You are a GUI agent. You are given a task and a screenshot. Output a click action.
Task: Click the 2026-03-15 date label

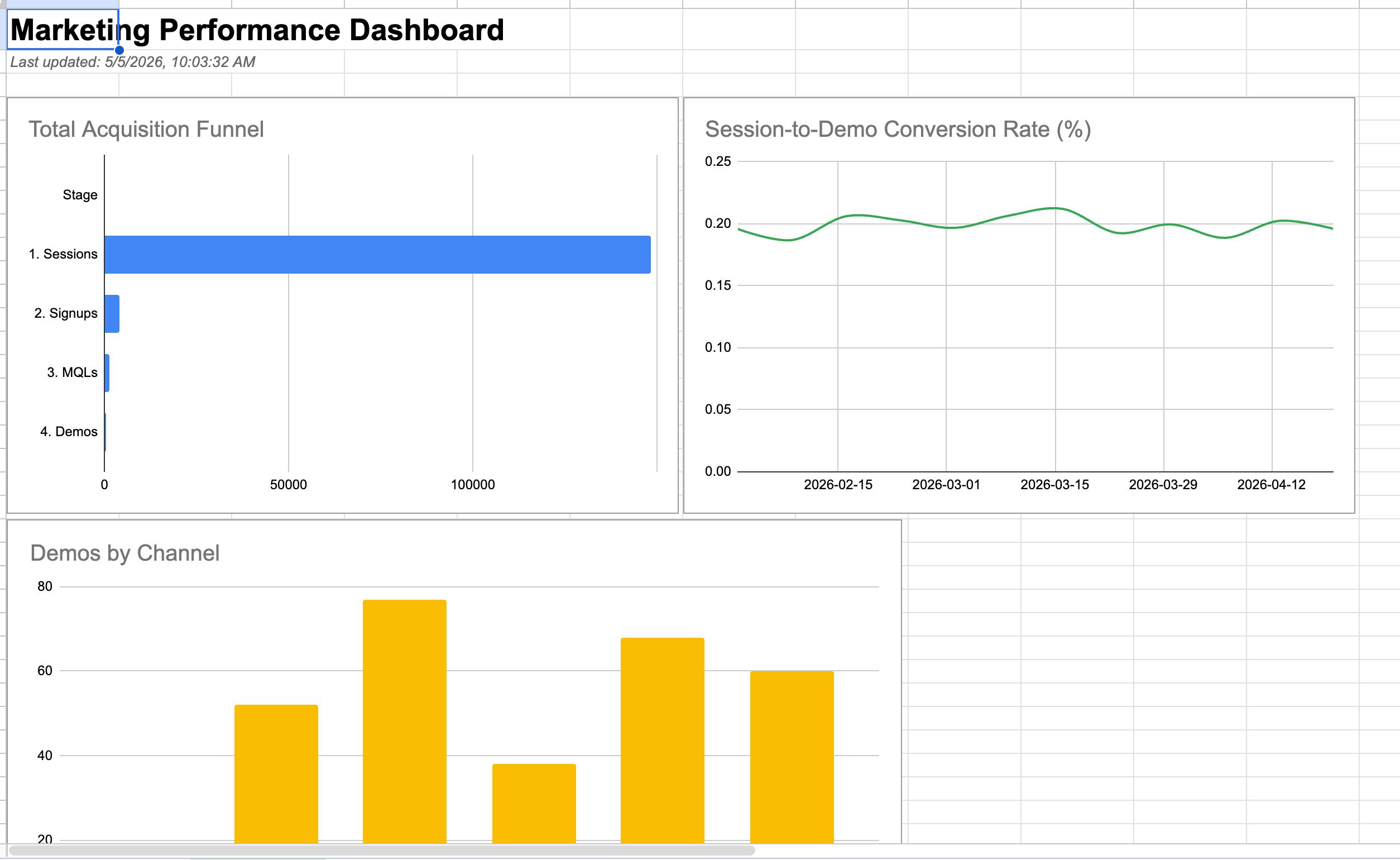[x=1055, y=485]
